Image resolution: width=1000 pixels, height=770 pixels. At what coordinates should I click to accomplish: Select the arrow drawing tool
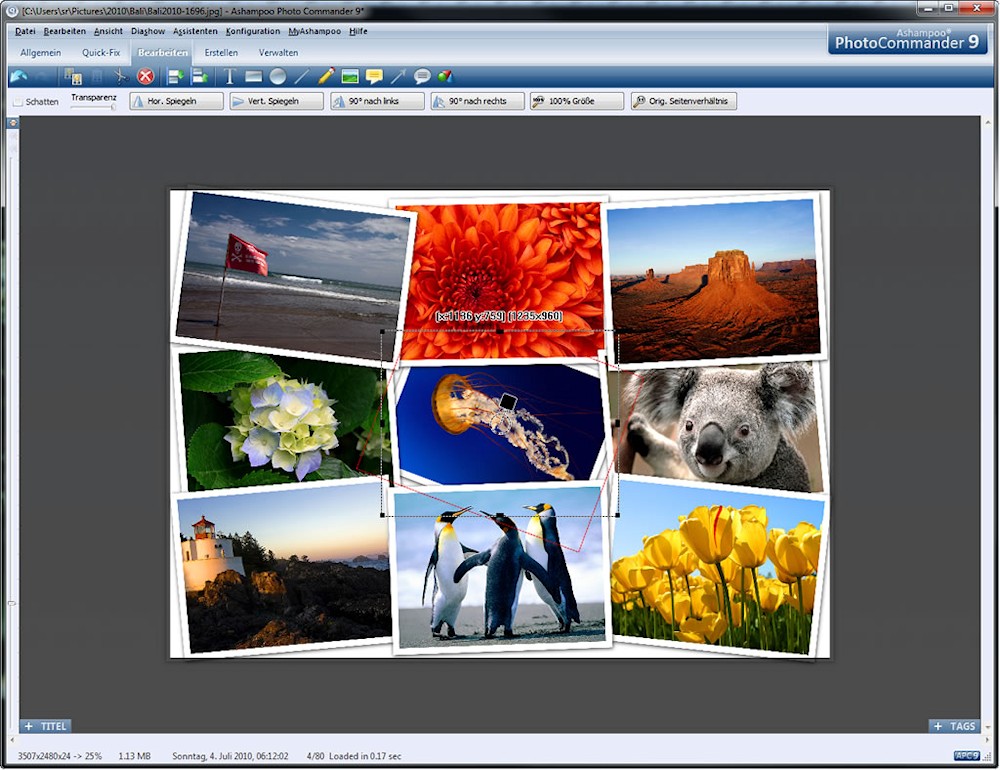(398, 76)
